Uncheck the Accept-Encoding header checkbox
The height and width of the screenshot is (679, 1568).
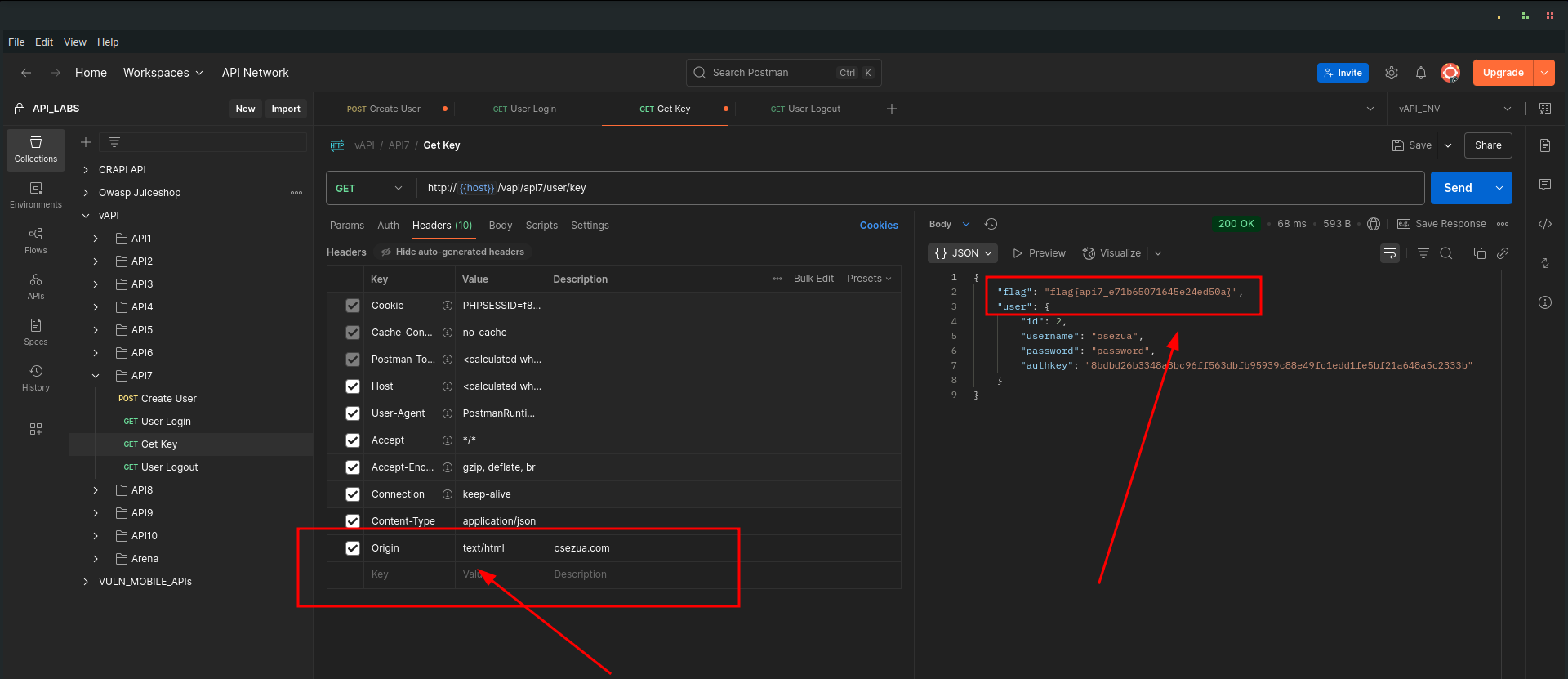tap(353, 467)
